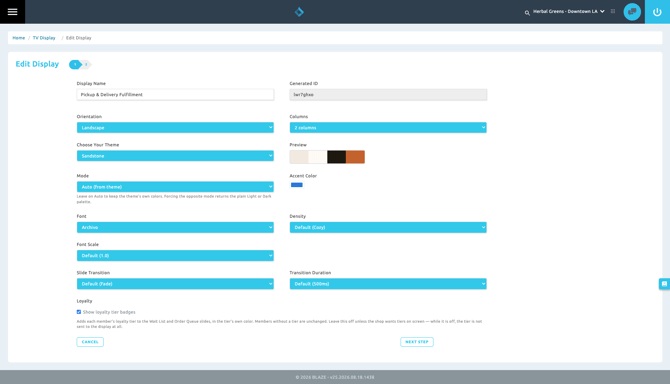The height and width of the screenshot is (384, 670).
Task: Open the Font dropdown
Action: (x=175, y=227)
